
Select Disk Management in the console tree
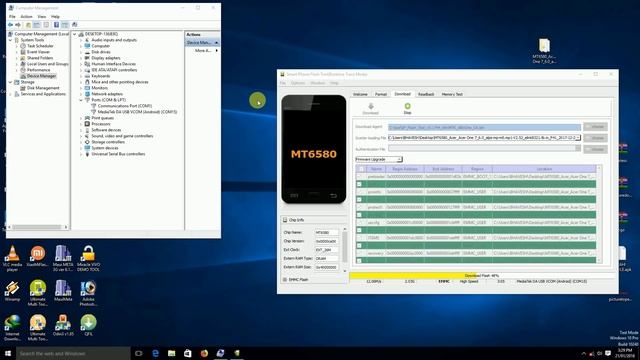(43, 88)
